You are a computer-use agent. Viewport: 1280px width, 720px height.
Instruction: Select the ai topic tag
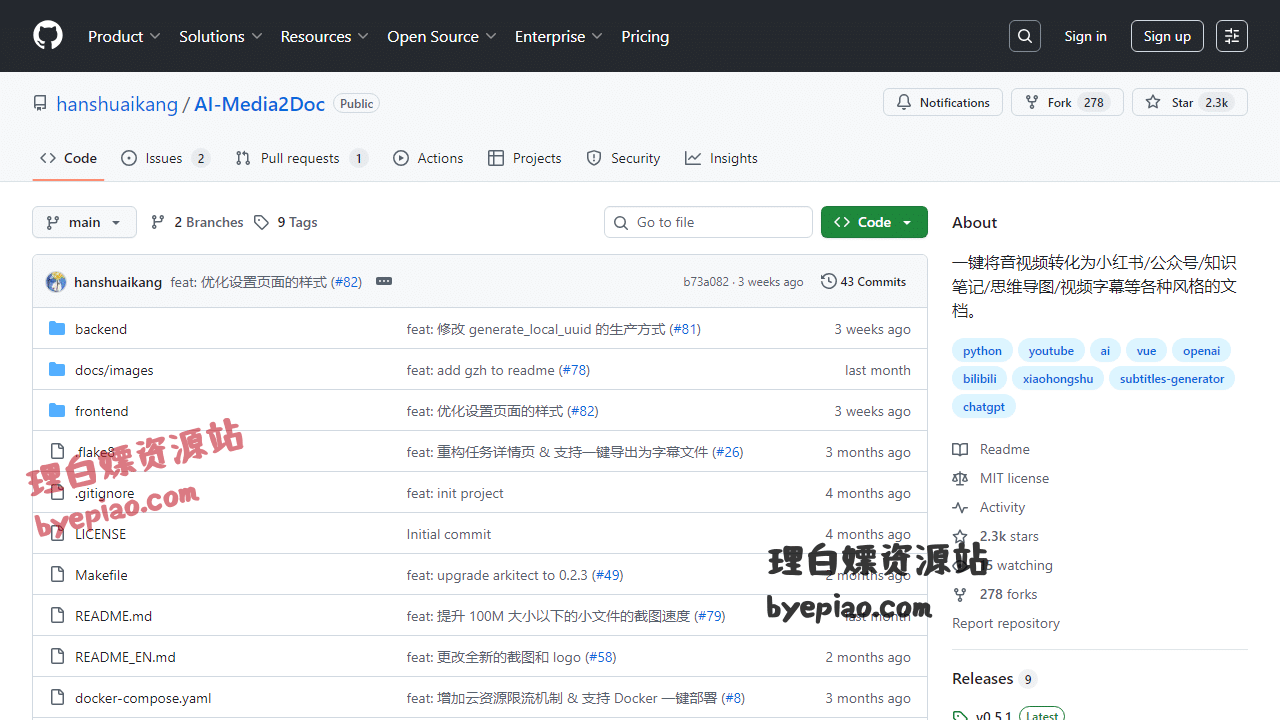[x=1105, y=351]
